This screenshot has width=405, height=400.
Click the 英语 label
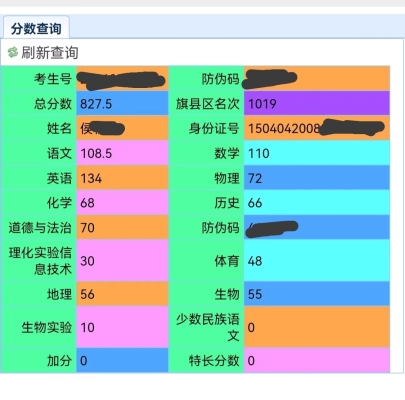pyautogui.click(x=59, y=178)
